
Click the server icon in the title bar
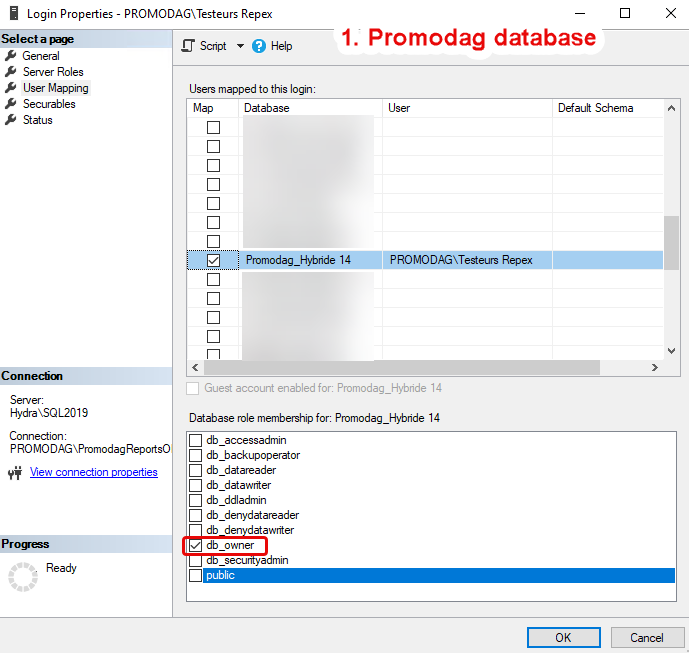(x=14, y=13)
